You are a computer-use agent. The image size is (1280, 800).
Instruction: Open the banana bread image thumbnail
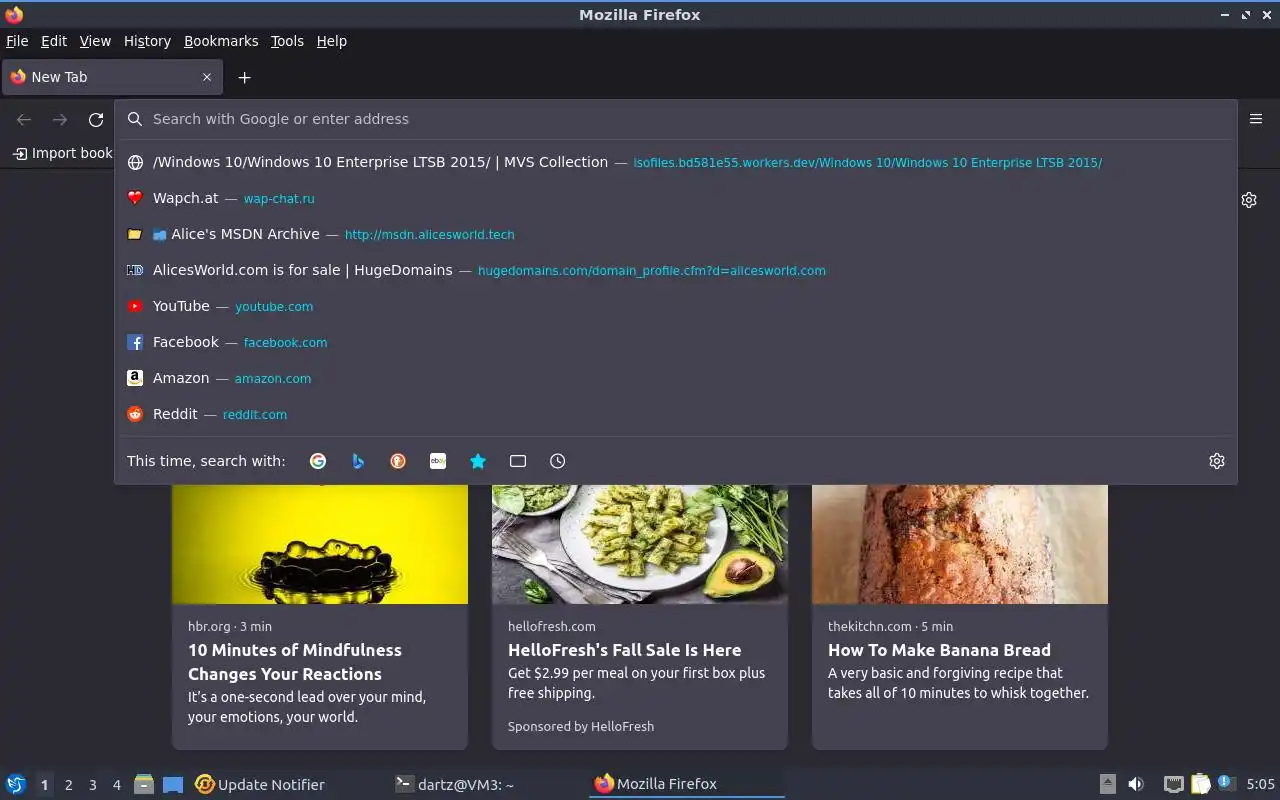[960, 544]
